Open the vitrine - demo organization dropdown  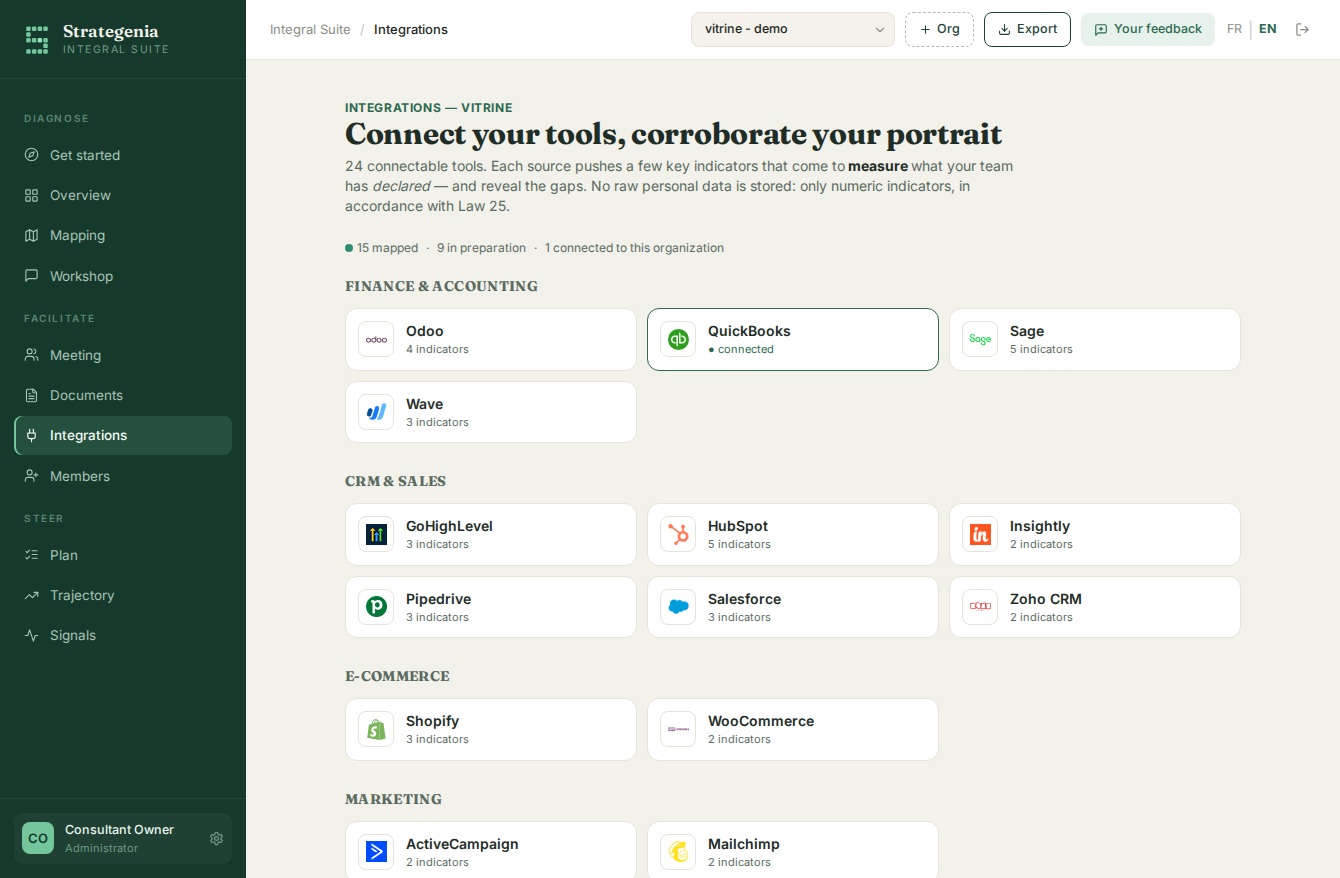tap(793, 29)
